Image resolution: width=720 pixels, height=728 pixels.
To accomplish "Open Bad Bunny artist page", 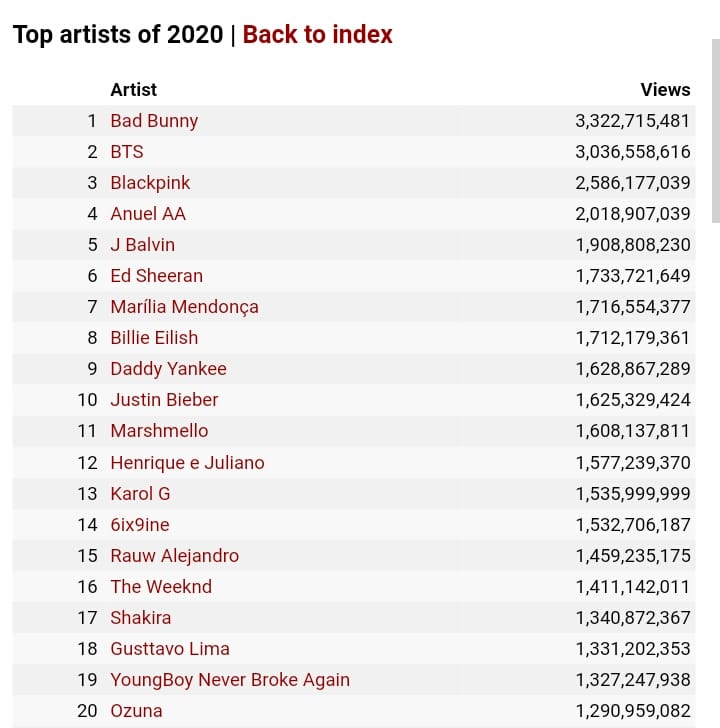I will (x=154, y=121).
